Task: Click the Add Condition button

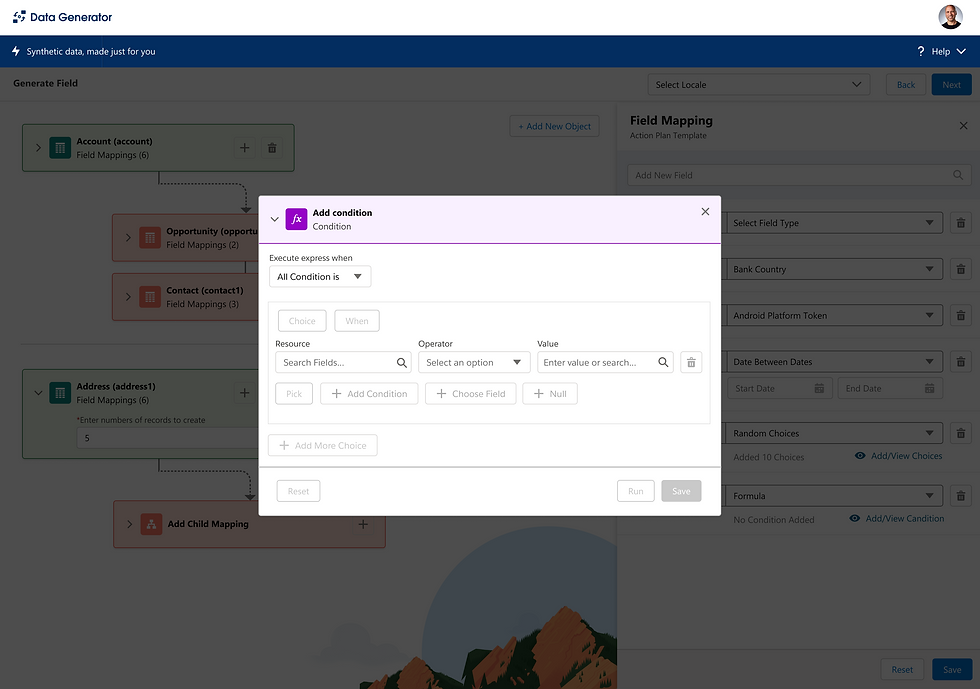Action: tap(369, 393)
